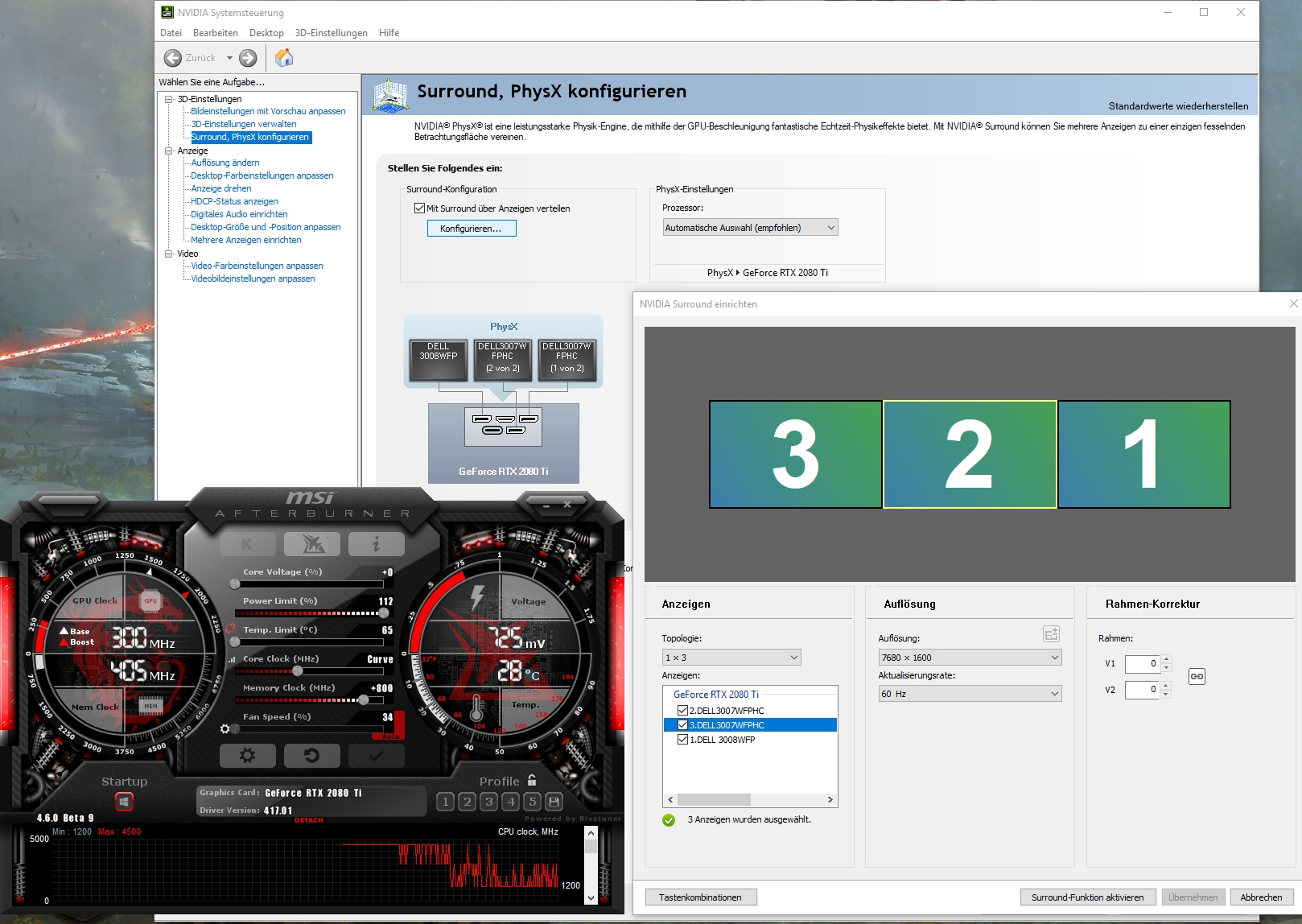Toggle 1.DELL 3008WFP display checkbox
1302x924 pixels.
click(682, 740)
